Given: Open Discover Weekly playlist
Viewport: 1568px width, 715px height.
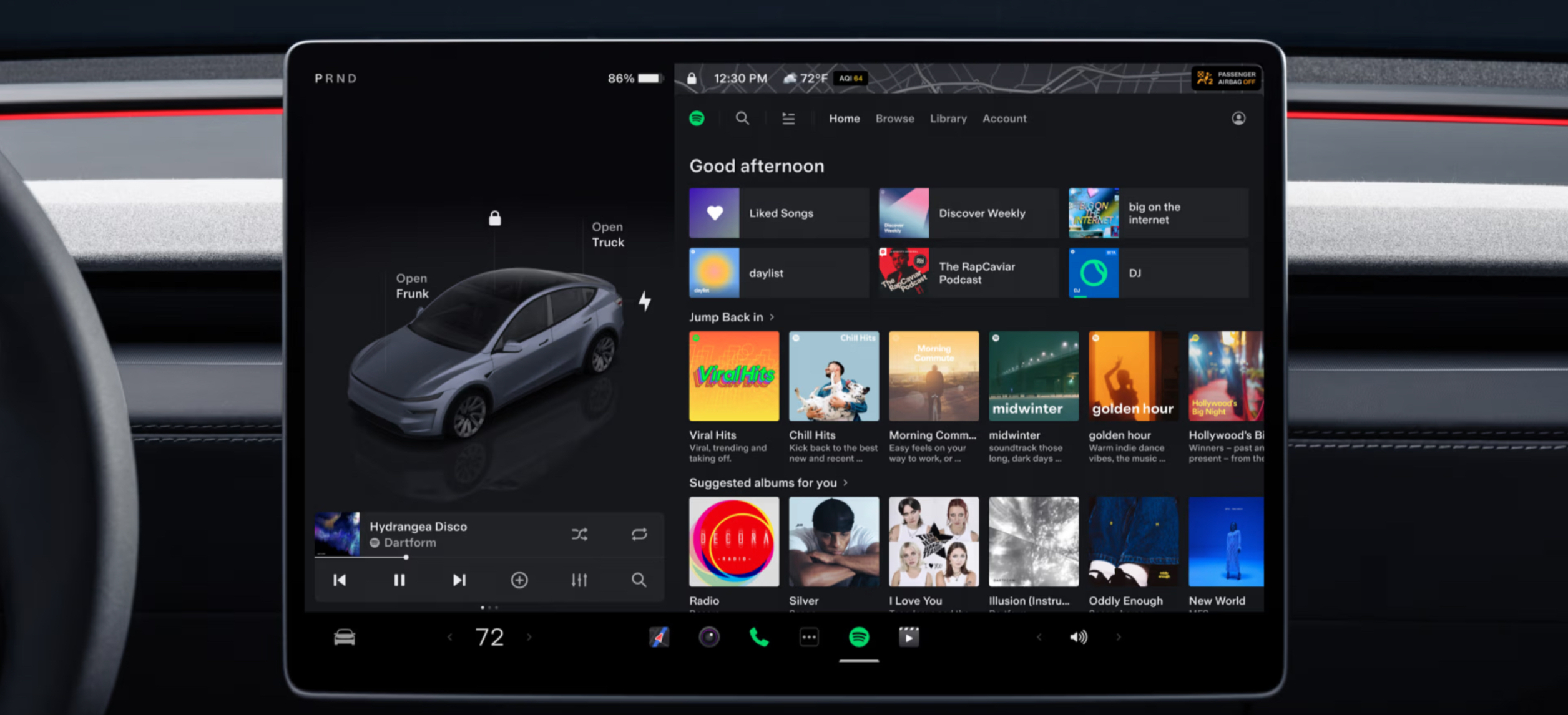Looking at the screenshot, I should pos(969,213).
